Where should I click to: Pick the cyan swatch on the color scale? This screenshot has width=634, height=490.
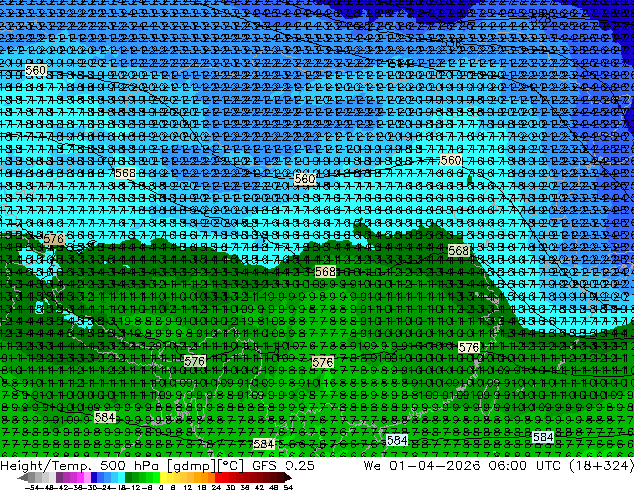pyautogui.click(x=121, y=478)
